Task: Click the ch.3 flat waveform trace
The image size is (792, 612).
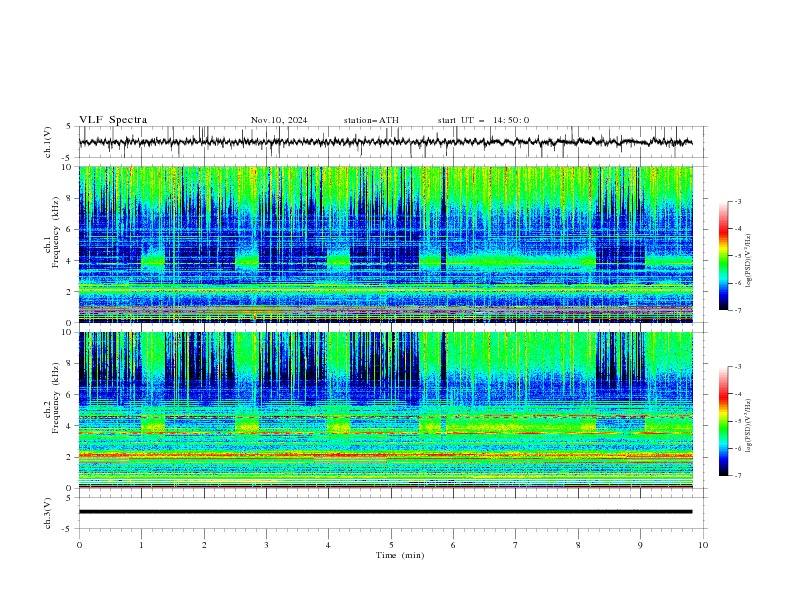Action: pos(385,512)
